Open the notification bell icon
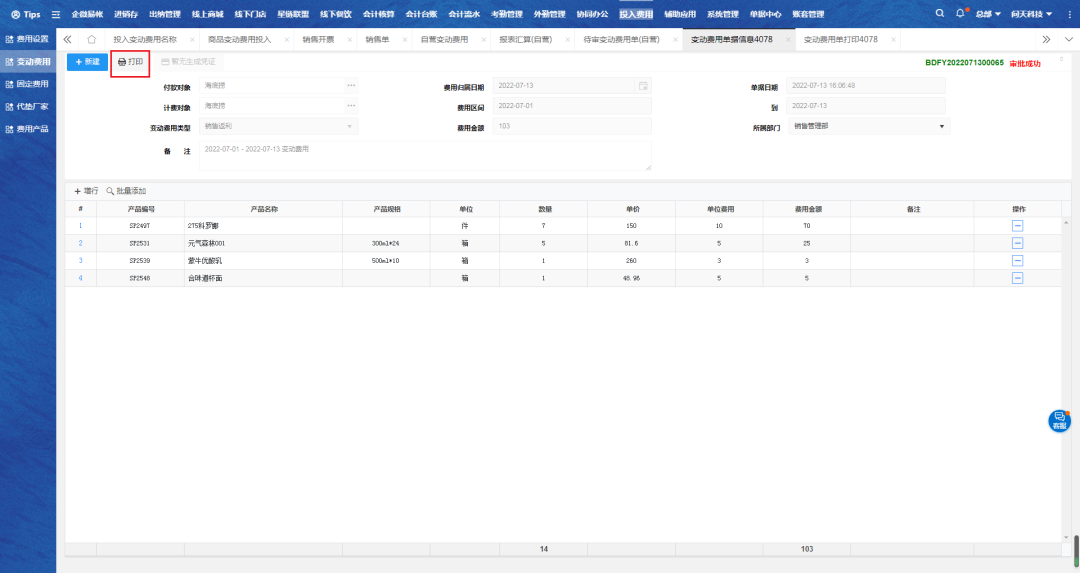This screenshot has height=573, width=1080. point(960,14)
